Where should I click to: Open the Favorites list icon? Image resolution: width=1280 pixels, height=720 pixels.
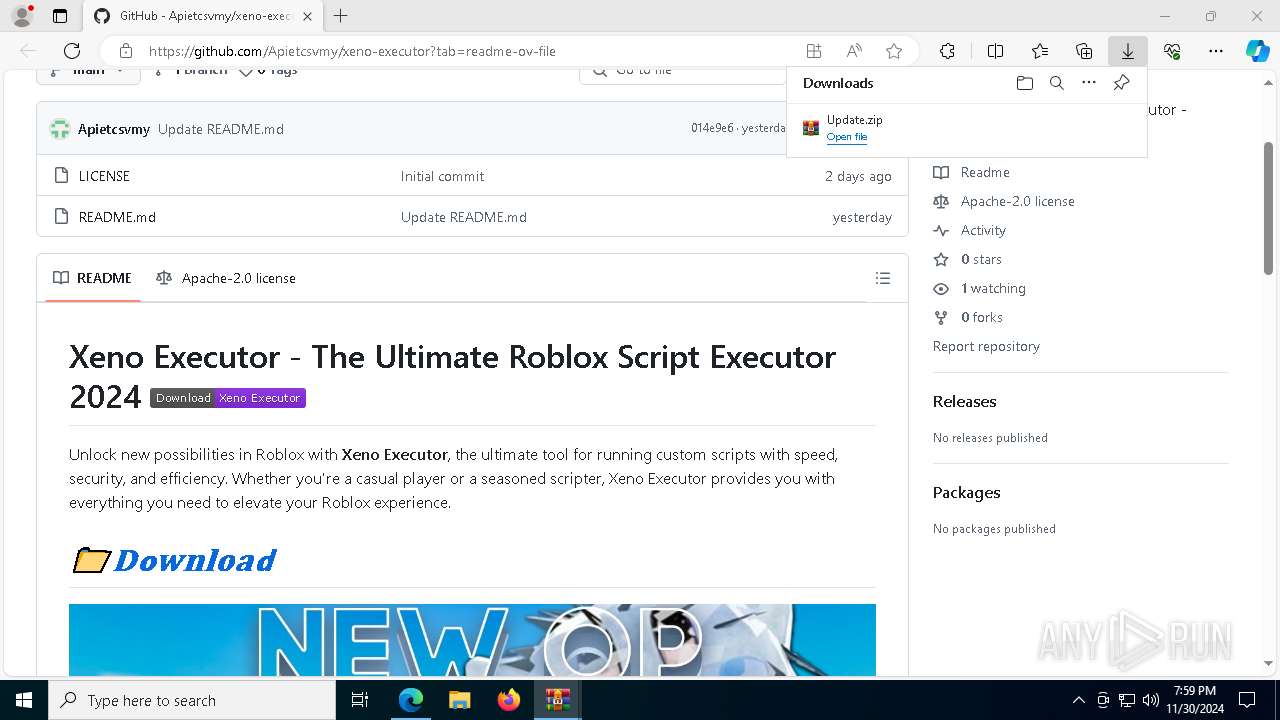(1040, 51)
